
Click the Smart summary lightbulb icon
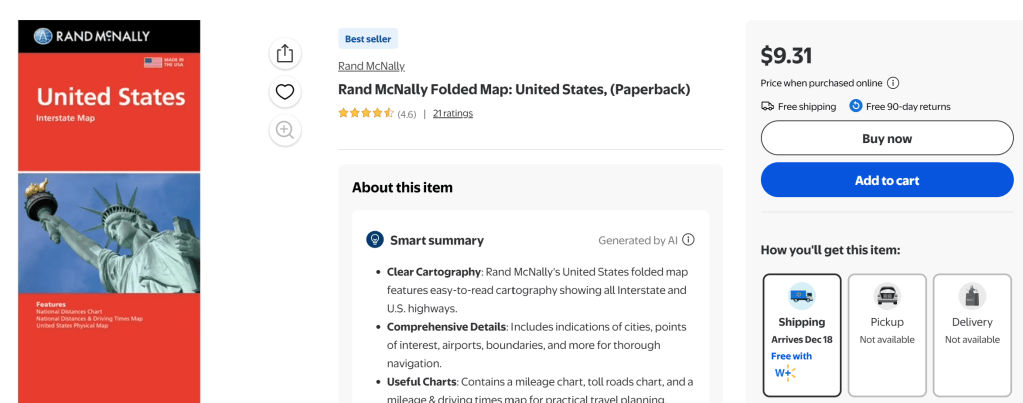click(375, 240)
